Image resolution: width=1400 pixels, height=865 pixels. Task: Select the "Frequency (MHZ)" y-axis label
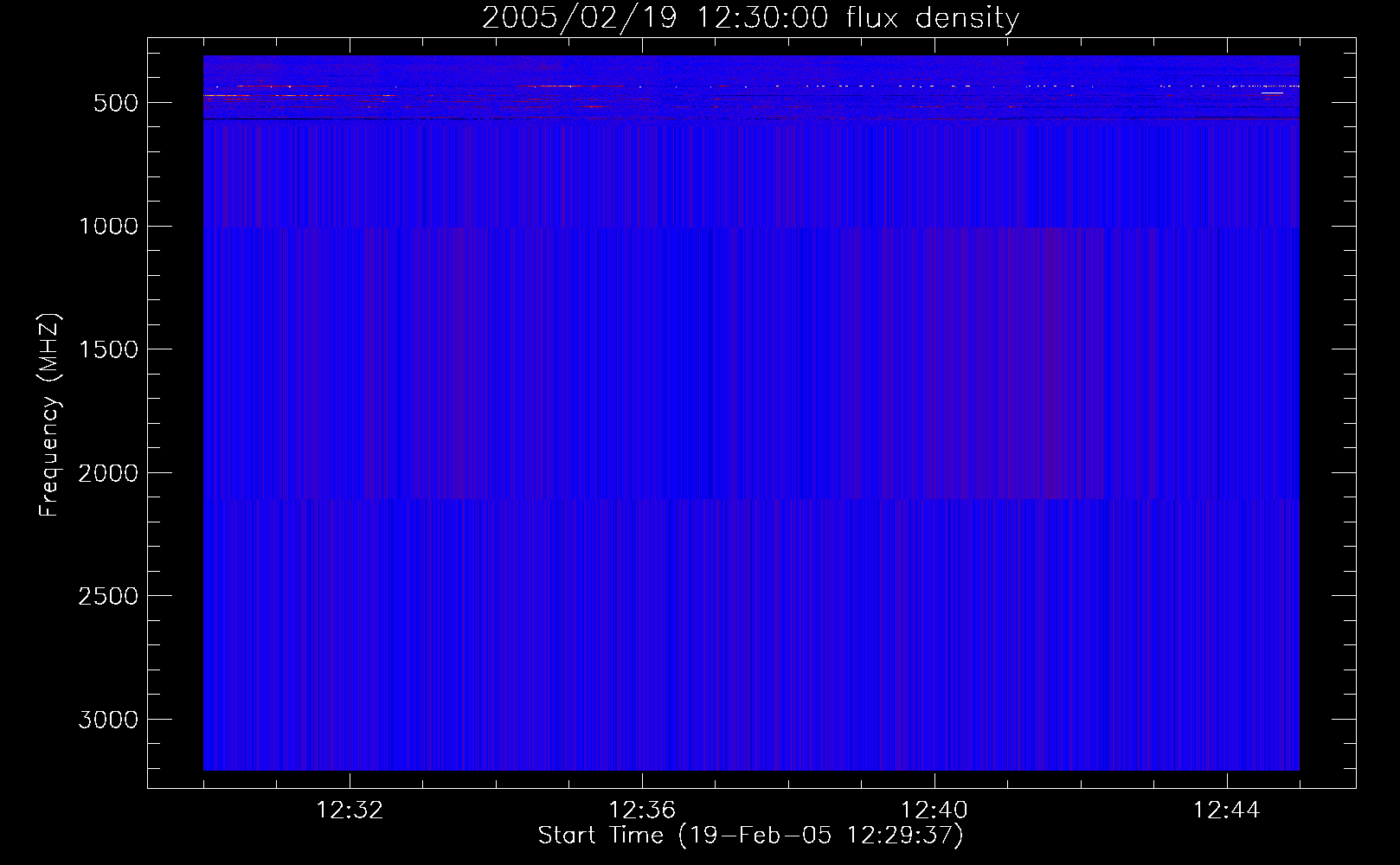[x=49, y=415]
